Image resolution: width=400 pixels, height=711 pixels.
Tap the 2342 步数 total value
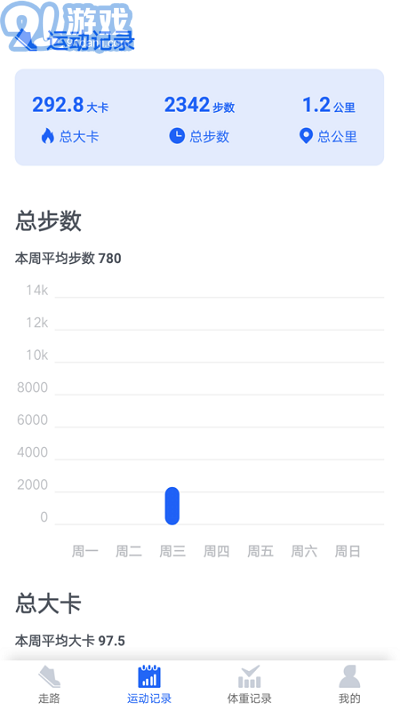point(199,105)
